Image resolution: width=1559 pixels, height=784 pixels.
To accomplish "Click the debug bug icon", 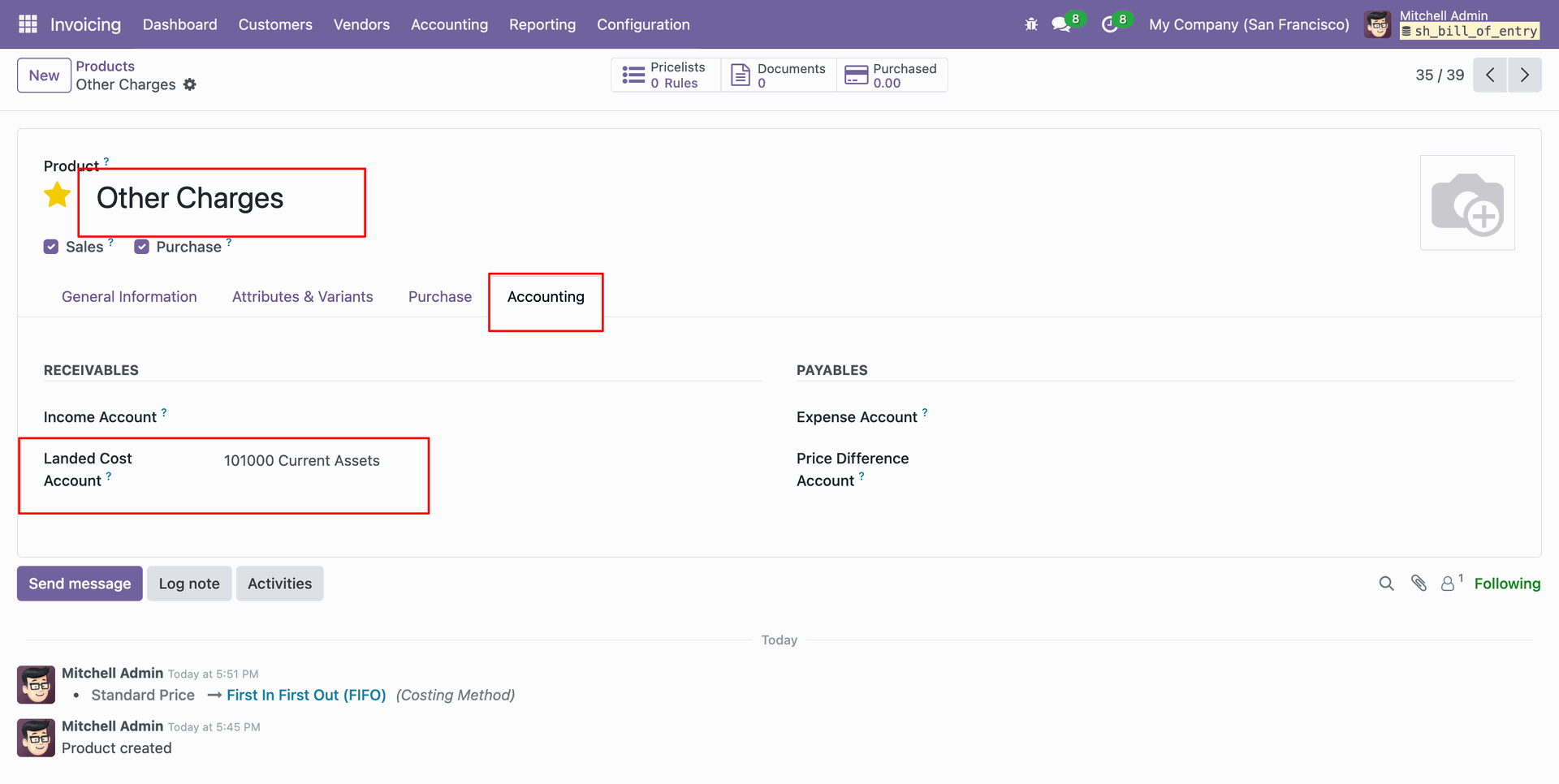I will pos(1031,24).
